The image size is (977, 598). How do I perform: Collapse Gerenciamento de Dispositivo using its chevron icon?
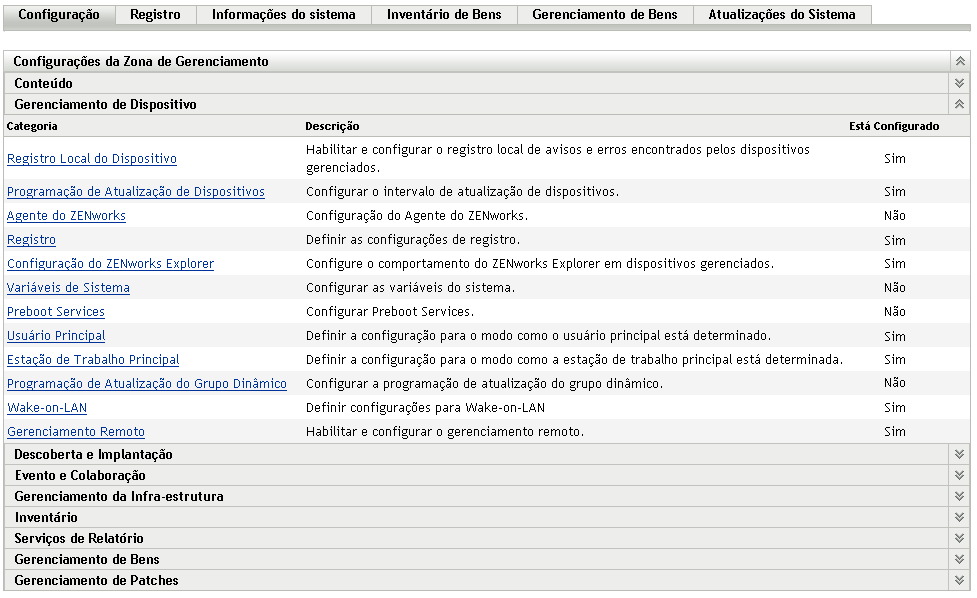pyautogui.click(x=958, y=104)
